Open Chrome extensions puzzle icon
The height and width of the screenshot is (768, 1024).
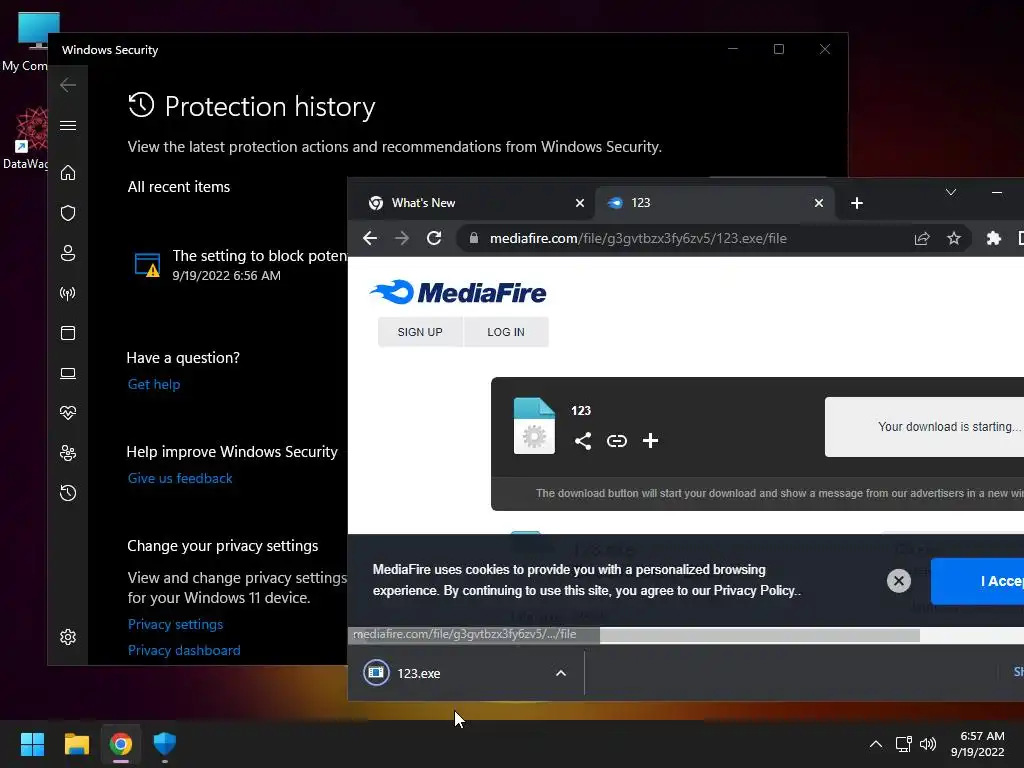(x=993, y=238)
